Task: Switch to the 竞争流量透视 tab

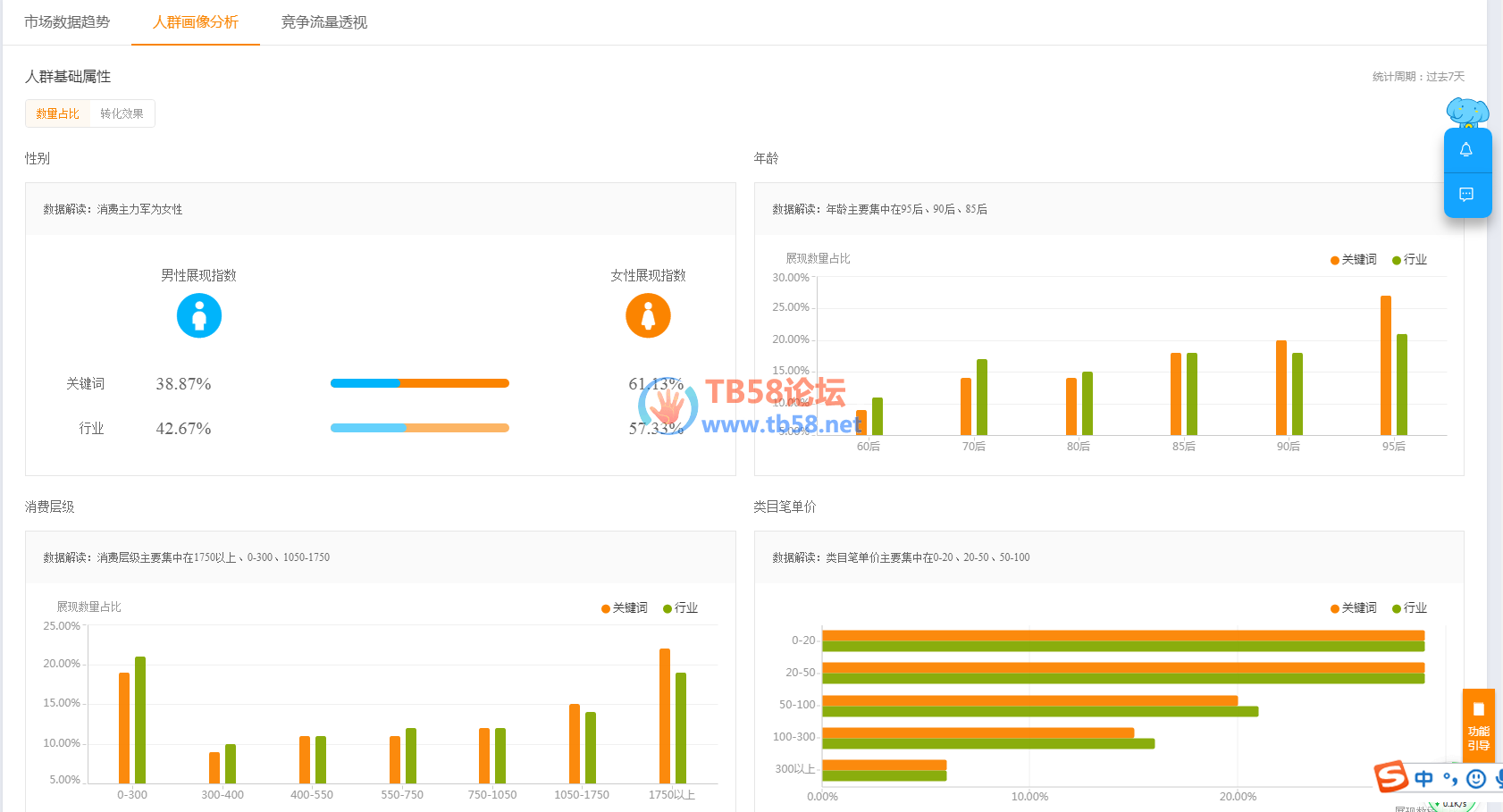Action: [x=323, y=22]
